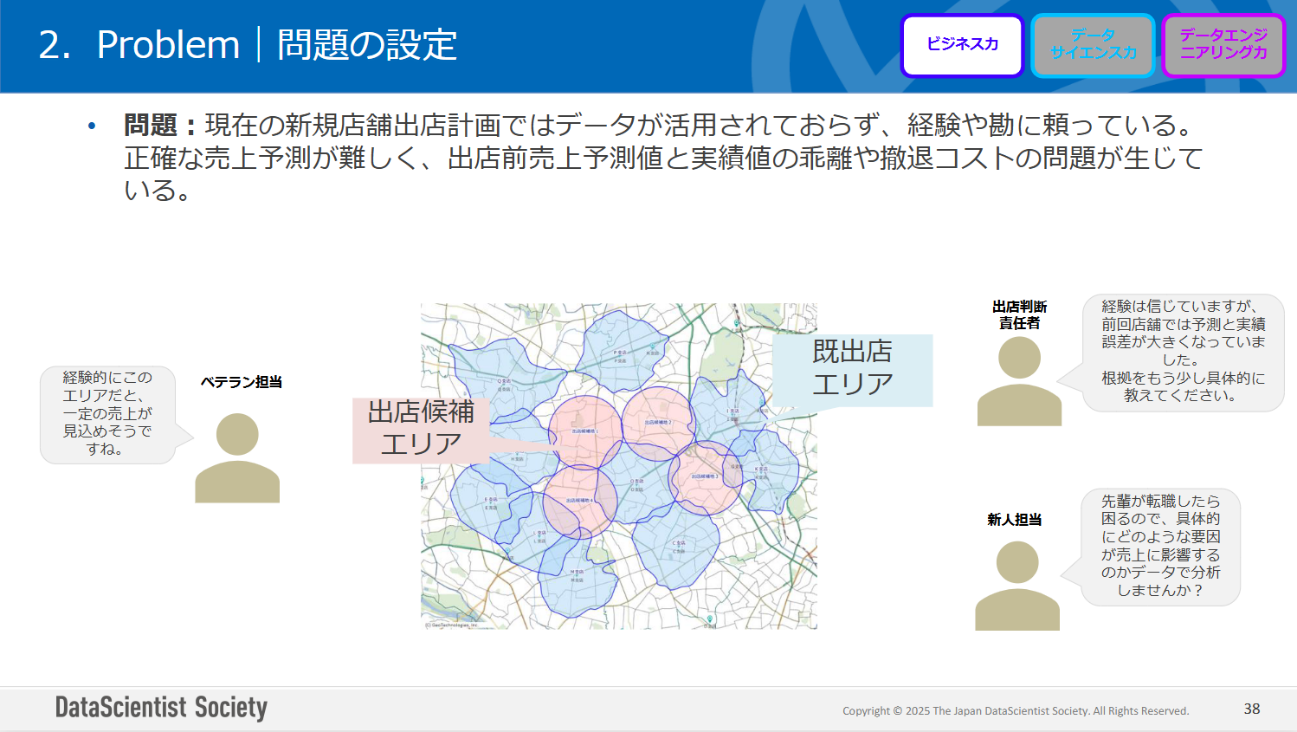Click the 出店判断責任者 person icon
The height and width of the screenshot is (732, 1297).
click(x=1019, y=381)
